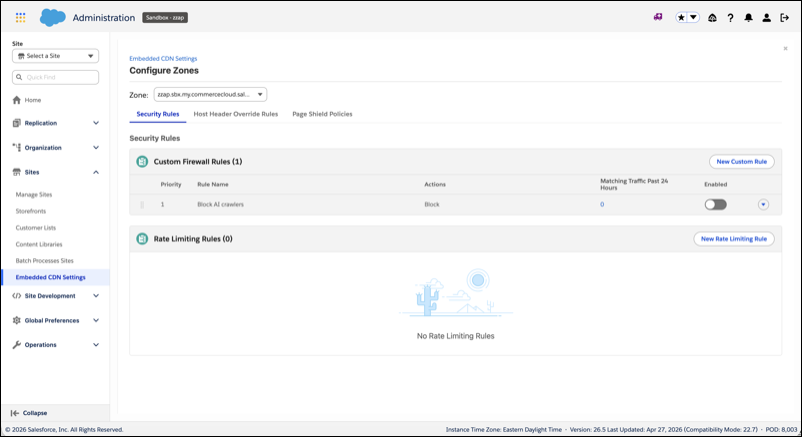The width and height of the screenshot is (802, 437).
Task: Close the Configure Zones panel
Action: click(786, 49)
